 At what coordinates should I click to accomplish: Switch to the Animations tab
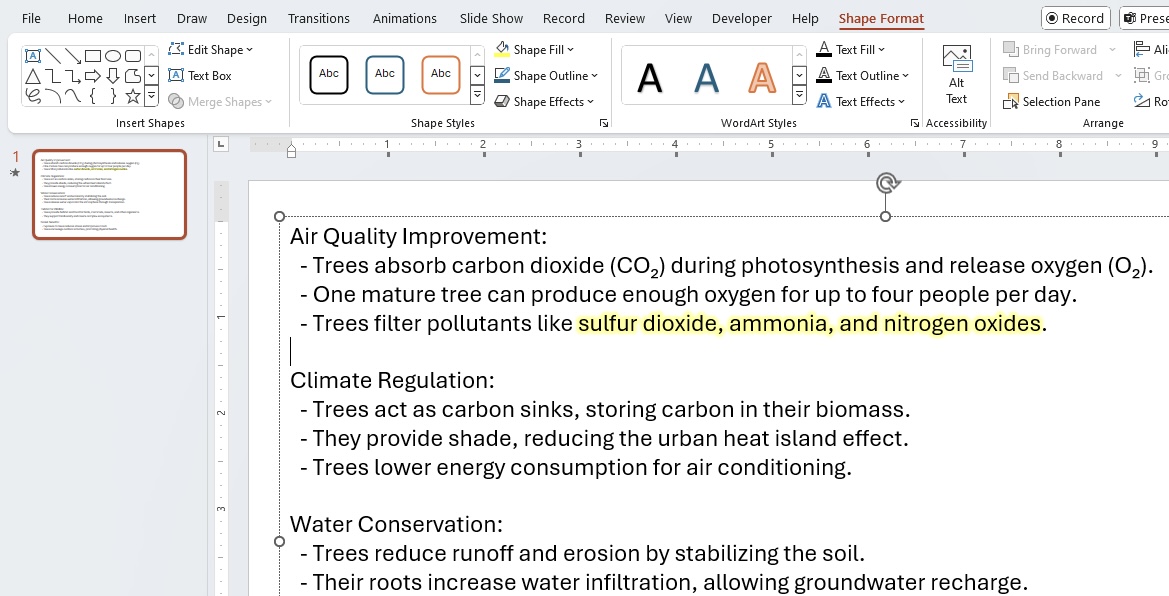coord(405,18)
